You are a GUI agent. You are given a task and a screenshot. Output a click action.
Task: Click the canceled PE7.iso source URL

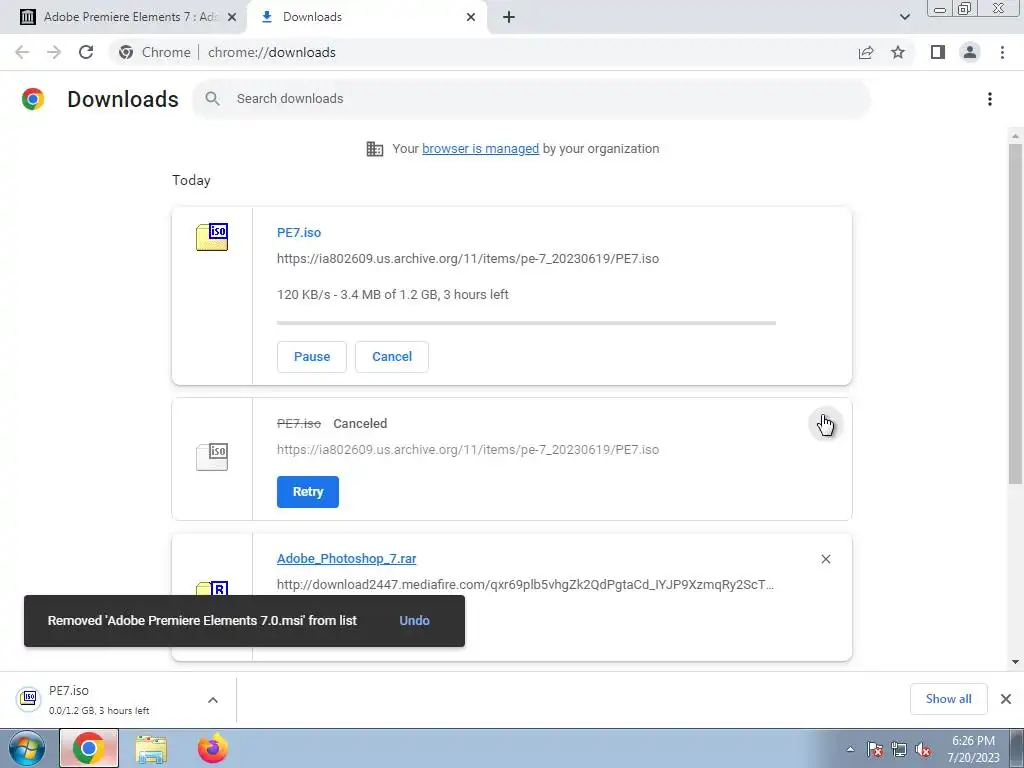468,449
